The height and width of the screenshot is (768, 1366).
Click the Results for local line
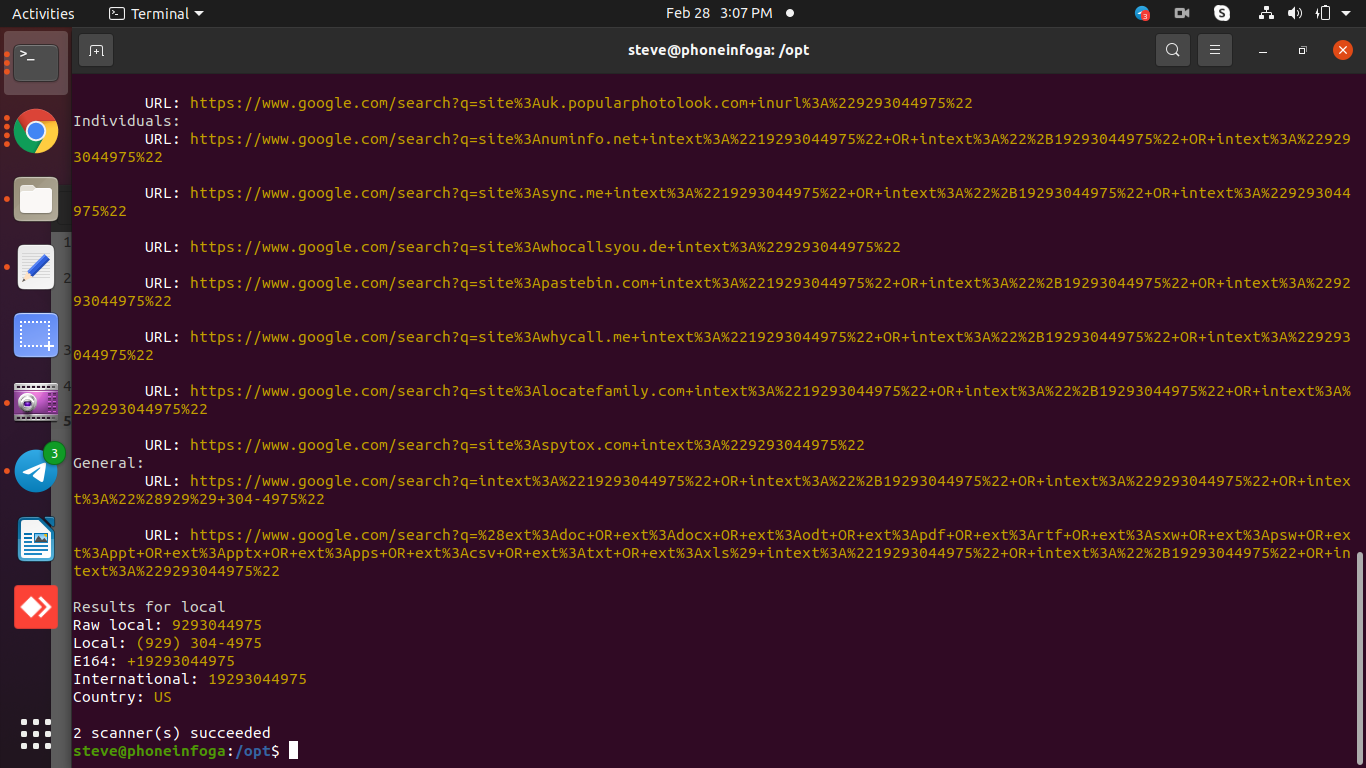(149, 607)
